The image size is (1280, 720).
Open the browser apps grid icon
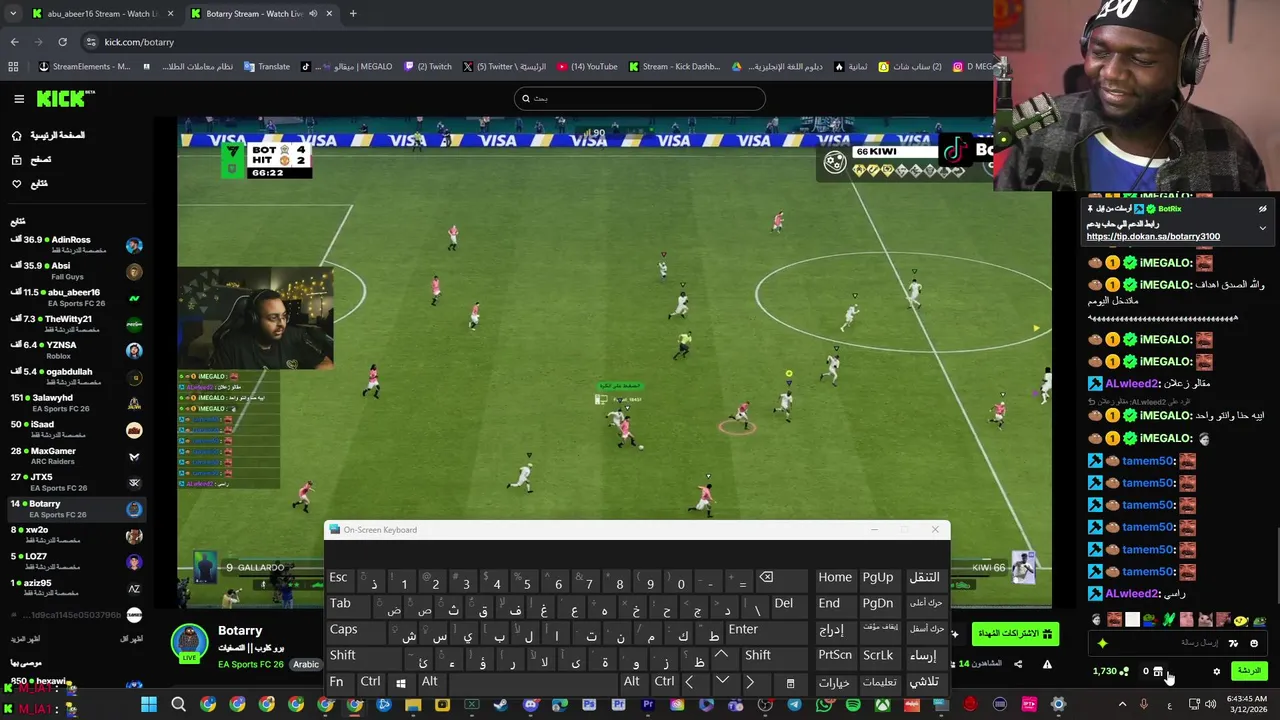13,67
